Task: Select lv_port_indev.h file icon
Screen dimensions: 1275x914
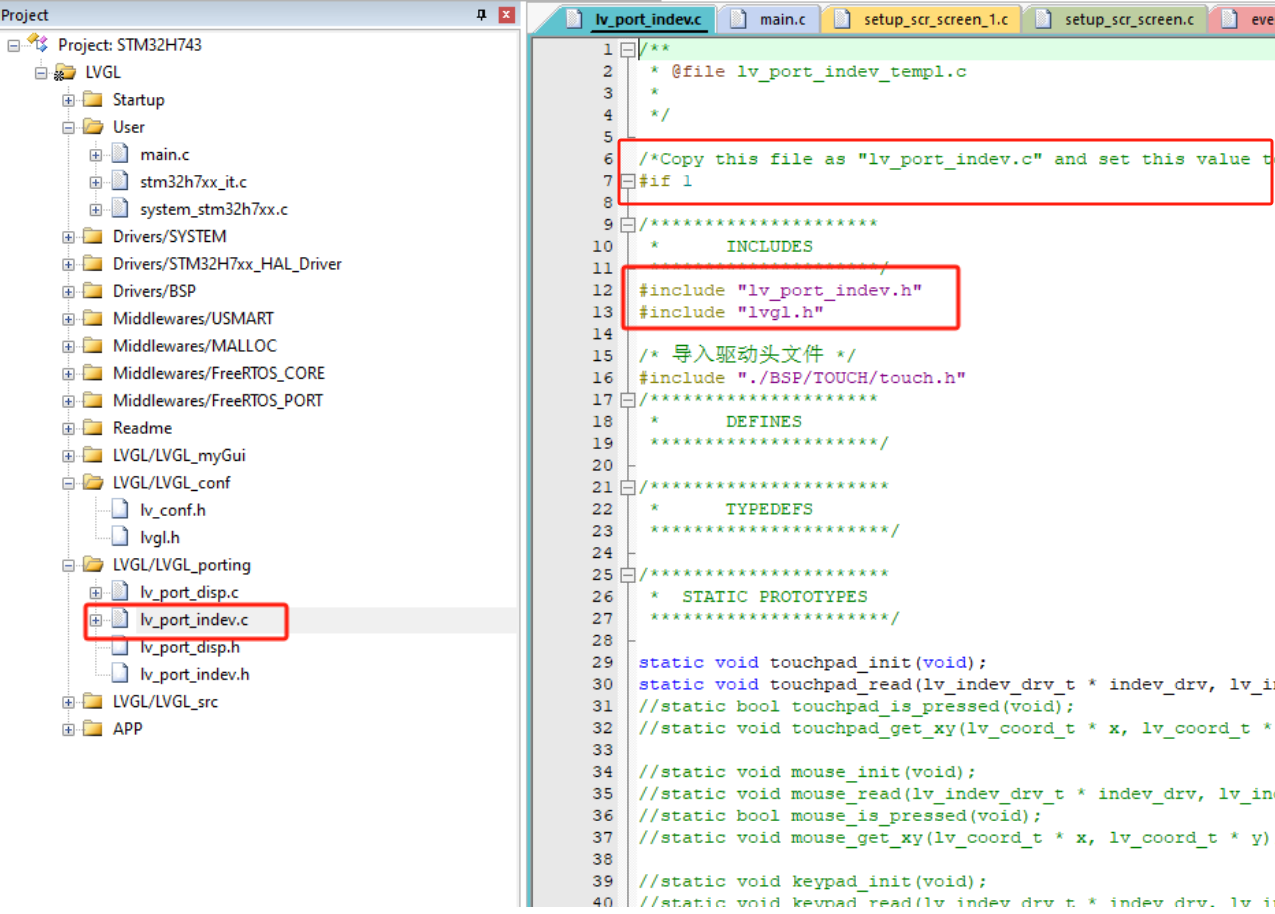Action: [x=120, y=673]
